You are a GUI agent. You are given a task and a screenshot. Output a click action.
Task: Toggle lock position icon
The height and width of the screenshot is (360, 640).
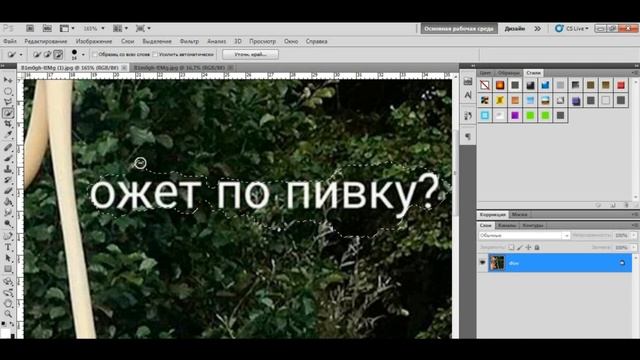point(528,247)
